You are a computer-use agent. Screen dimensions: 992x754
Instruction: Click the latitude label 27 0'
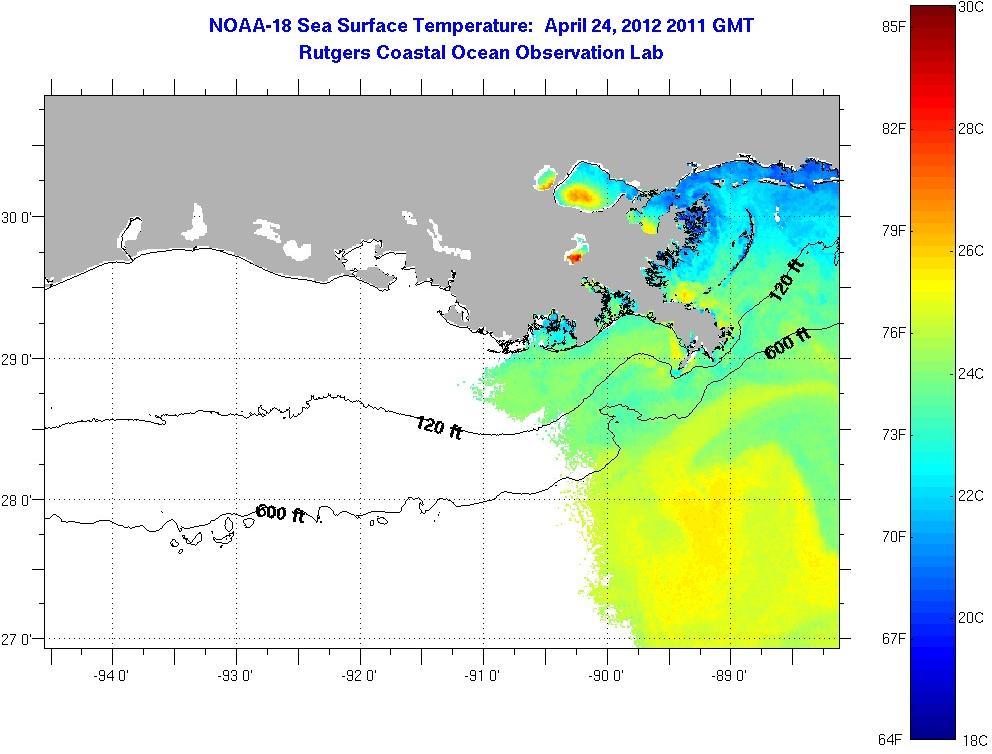(x=15, y=640)
